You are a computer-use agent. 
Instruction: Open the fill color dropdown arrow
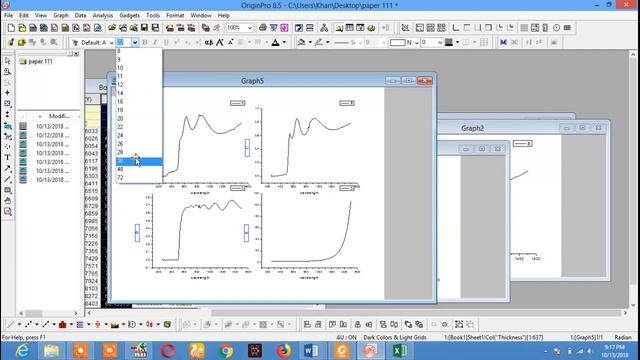click(x=310, y=42)
